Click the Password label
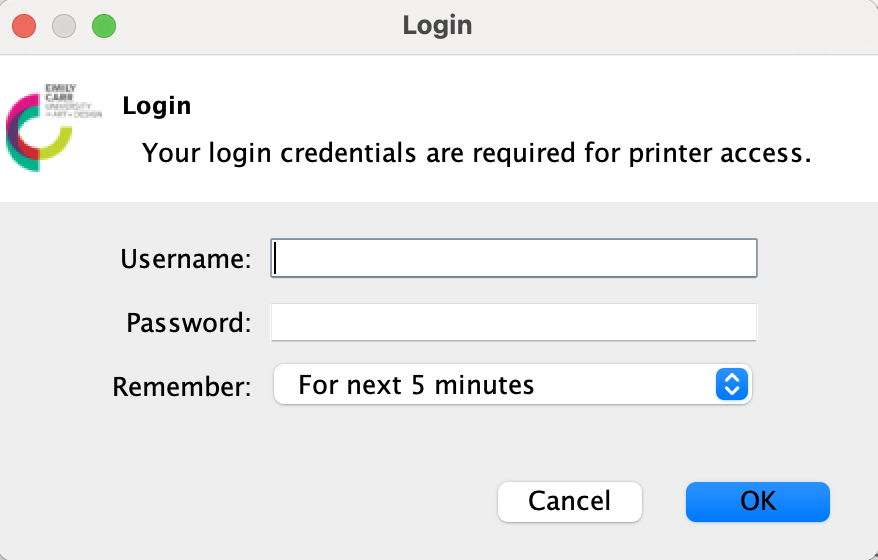 pyautogui.click(x=189, y=323)
